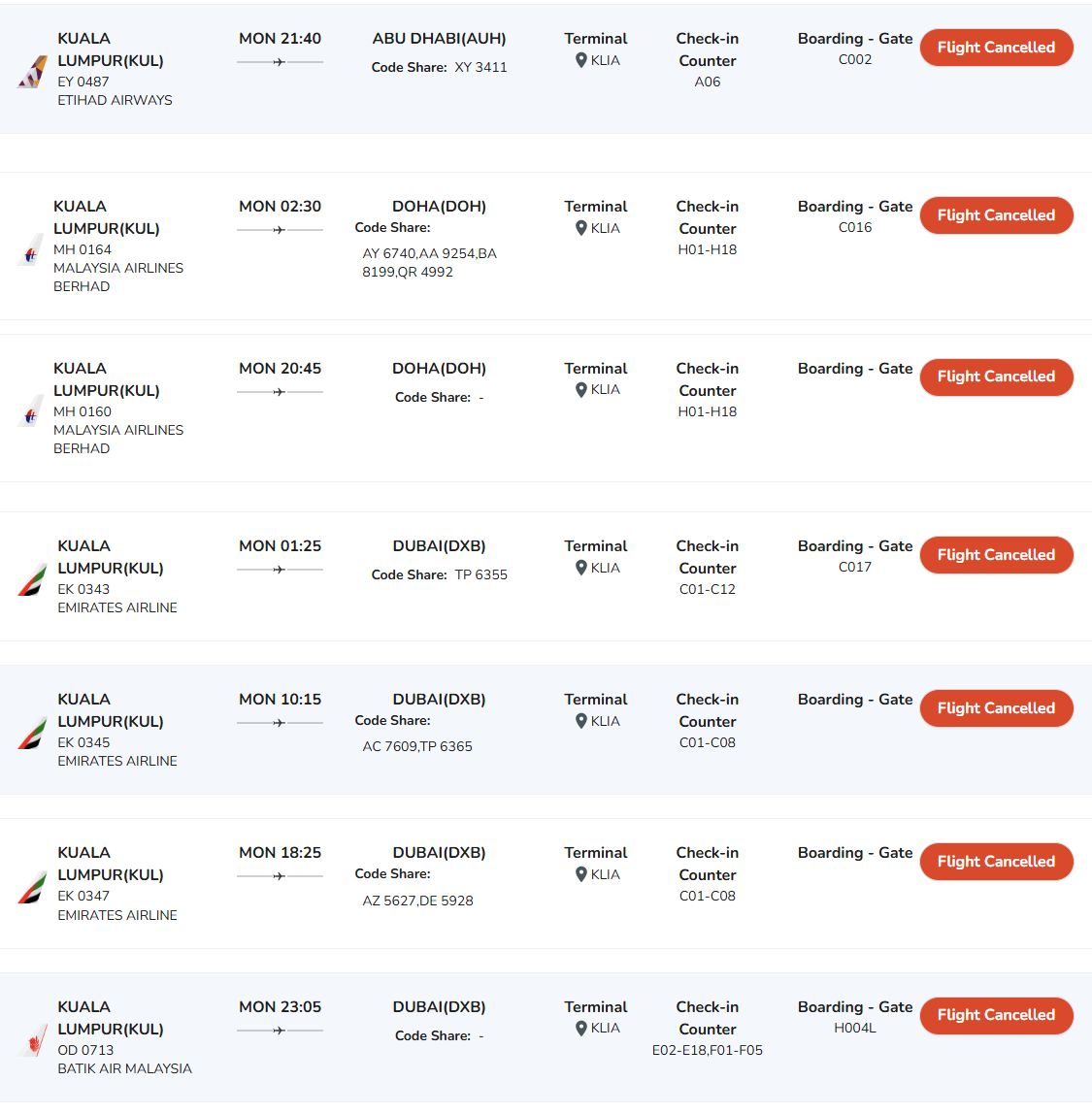Click terminal location pin for Batik Air flight
The image size is (1092, 1114).
click(x=580, y=1029)
